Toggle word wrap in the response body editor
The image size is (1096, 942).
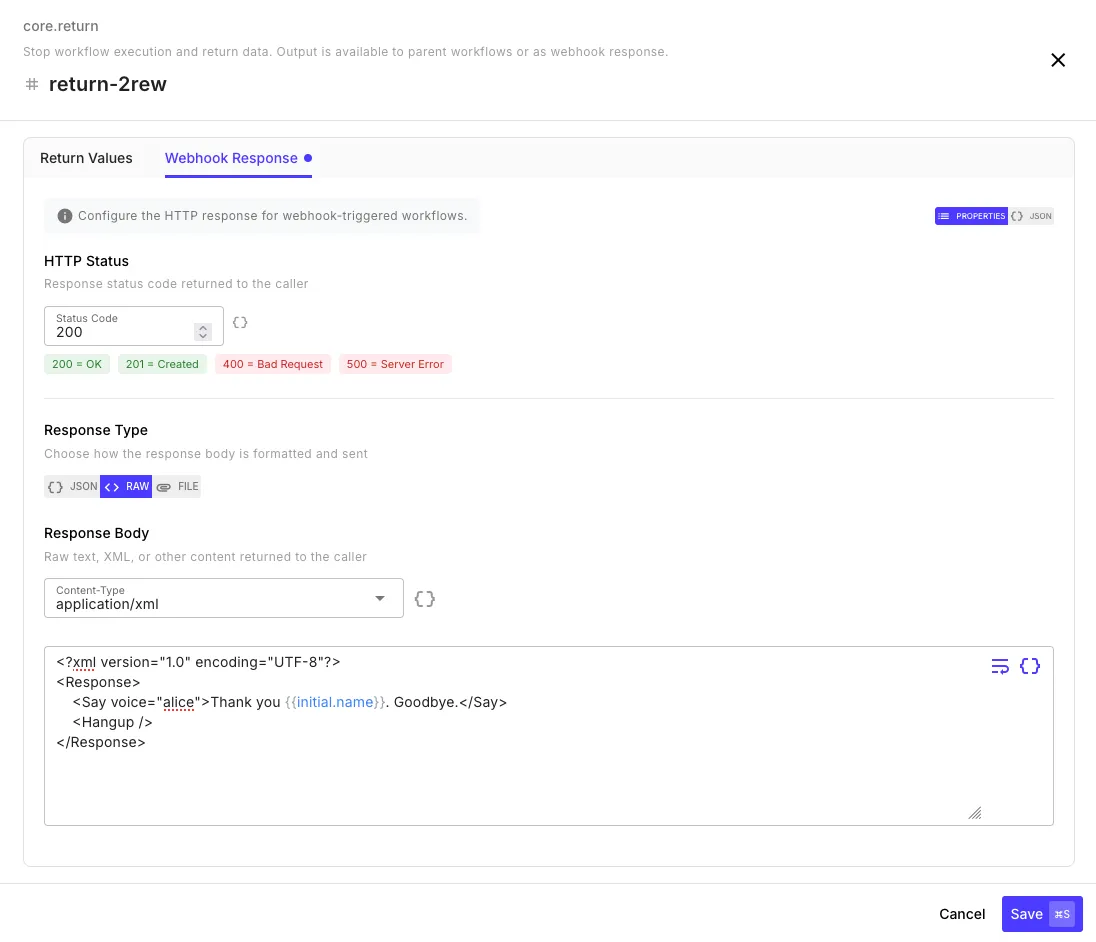point(1000,666)
